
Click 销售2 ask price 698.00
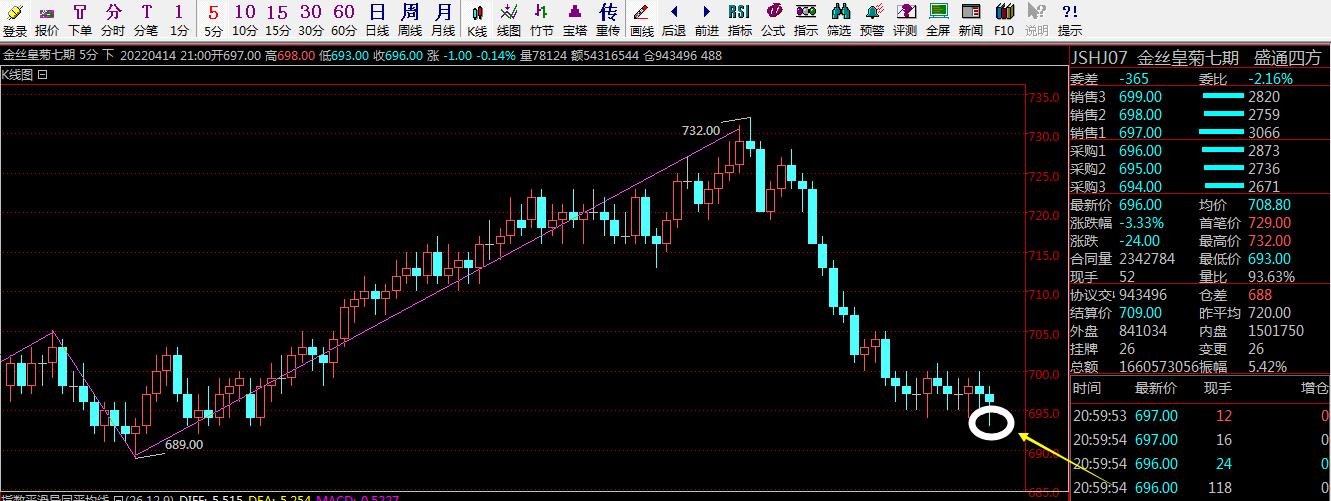[1142, 115]
